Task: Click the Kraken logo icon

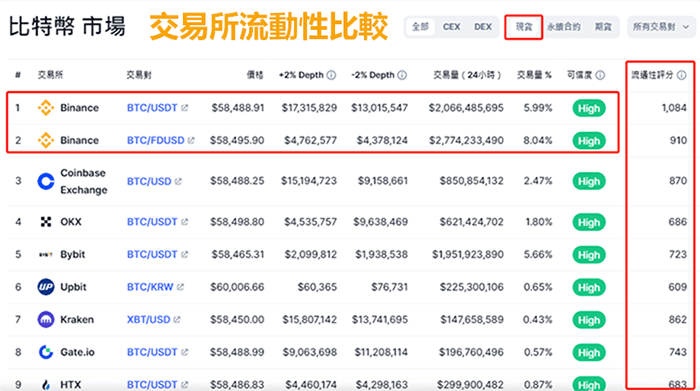Action: coord(46,320)
